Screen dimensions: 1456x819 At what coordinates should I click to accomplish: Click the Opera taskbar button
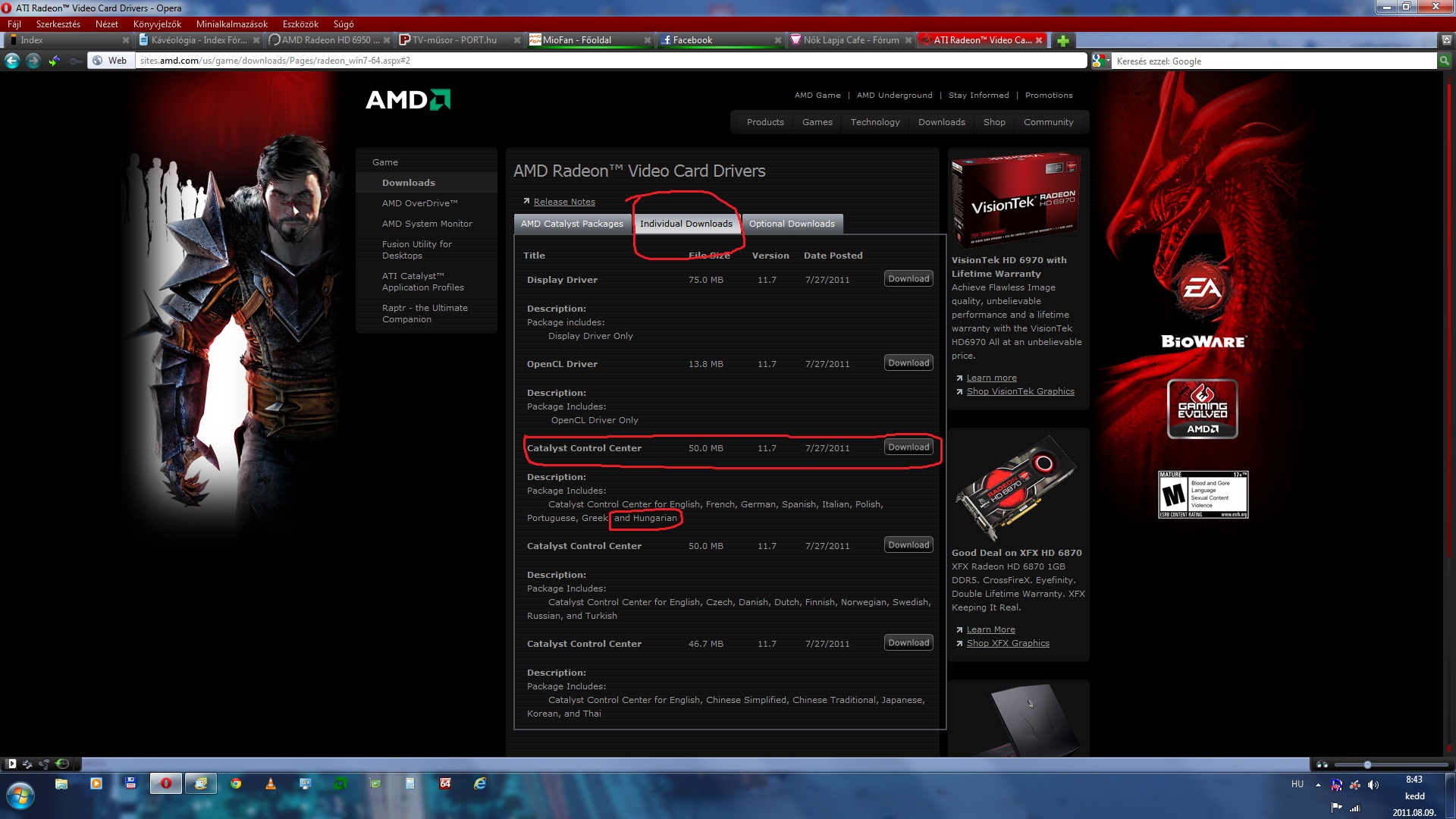[x=166, y=783]
